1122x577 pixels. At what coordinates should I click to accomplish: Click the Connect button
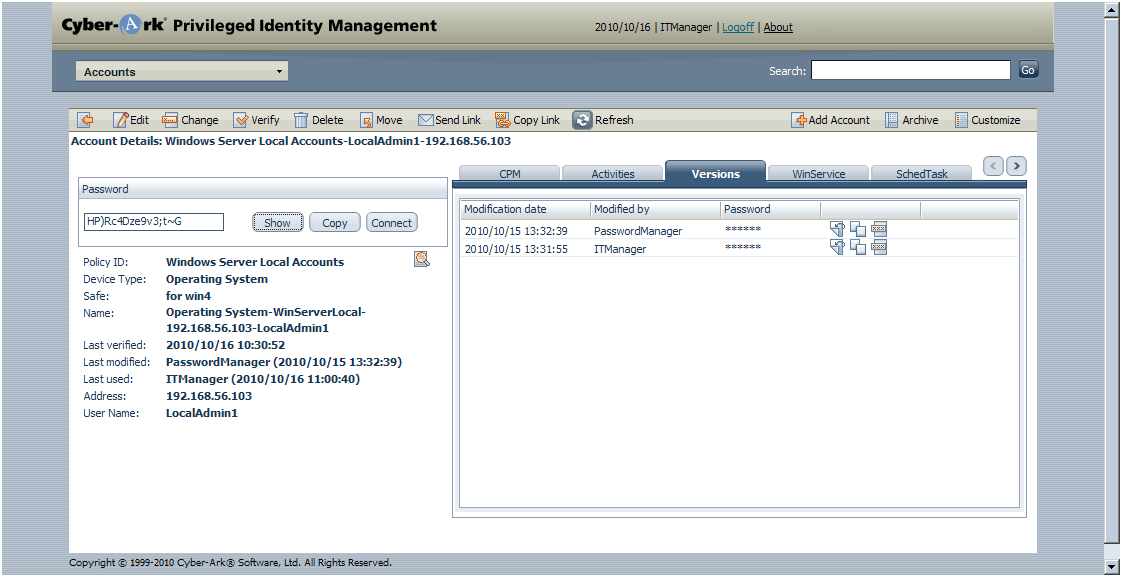[x=391, y=223]
